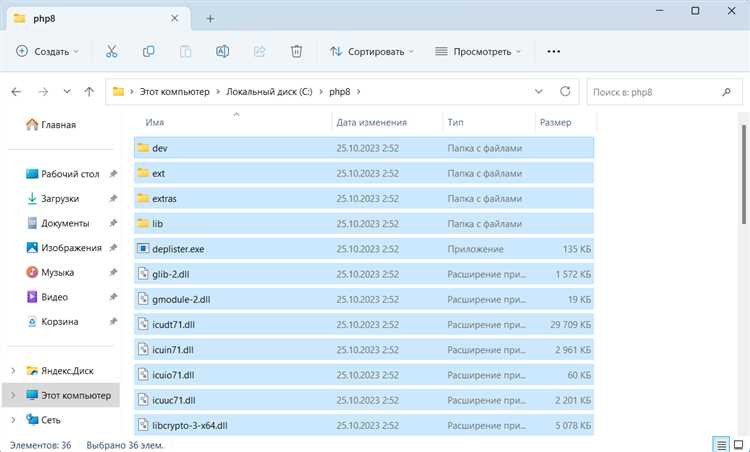Screen dimensions: 750x452
Task: Select icuio71.dll file
Action: click(x=364, y=375)
